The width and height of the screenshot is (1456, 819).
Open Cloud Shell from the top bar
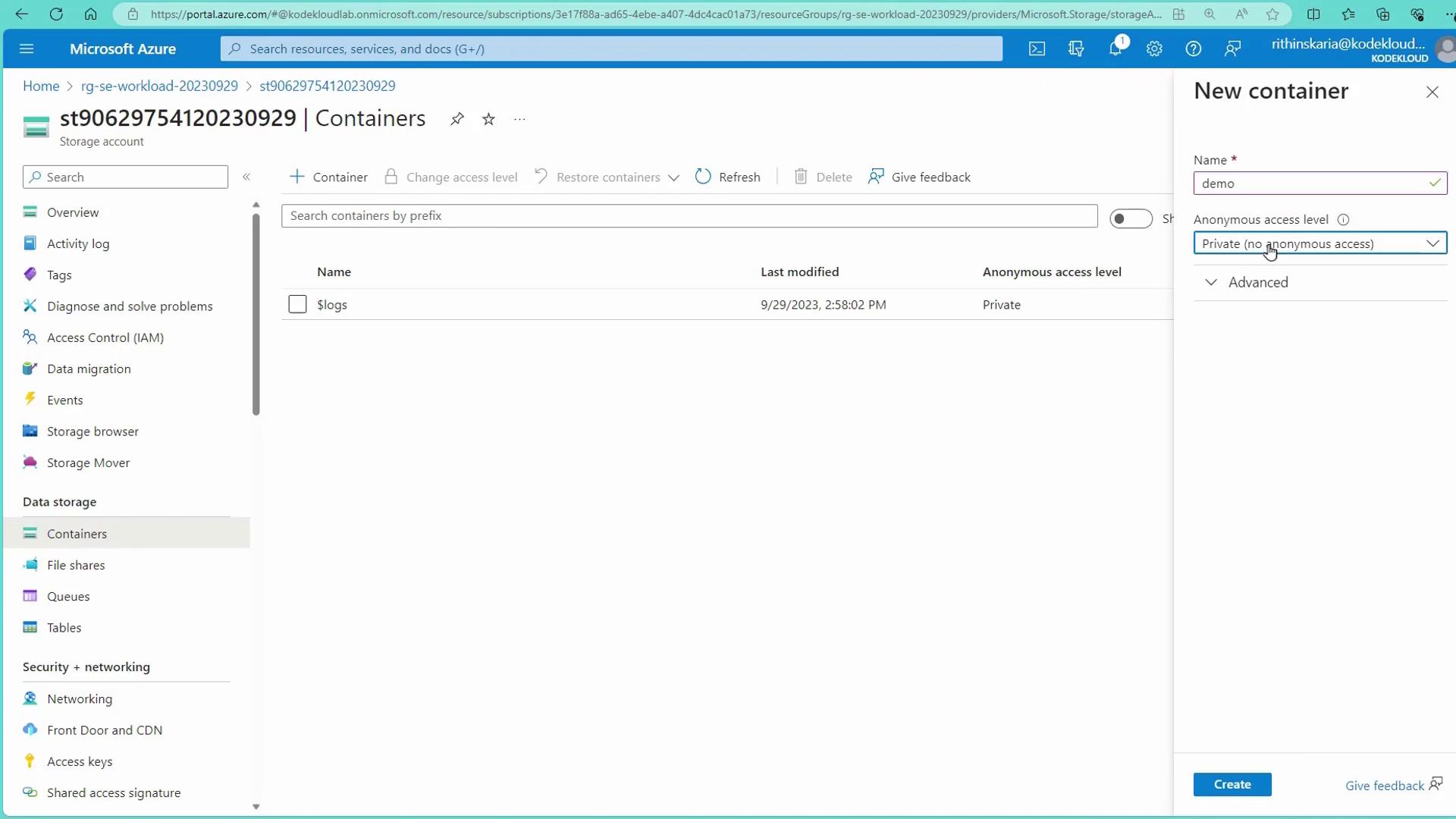(1037, 49)
